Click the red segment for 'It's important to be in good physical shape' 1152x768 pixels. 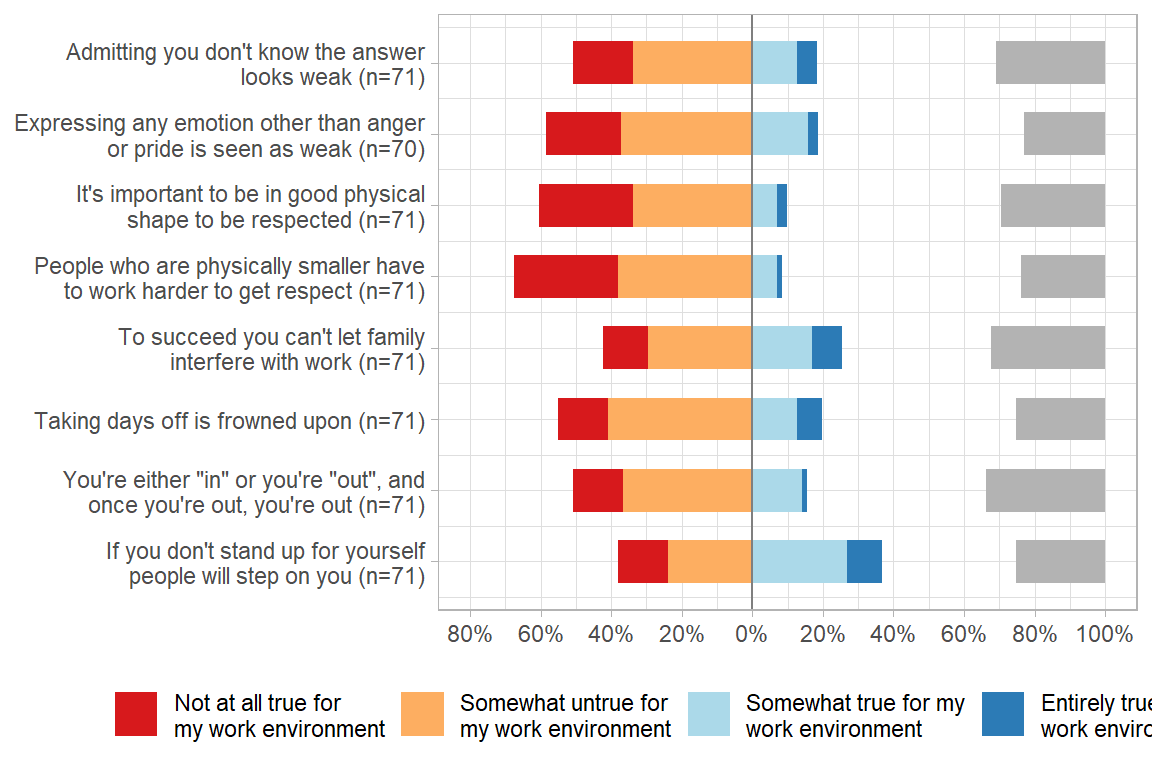pos(586,205)
